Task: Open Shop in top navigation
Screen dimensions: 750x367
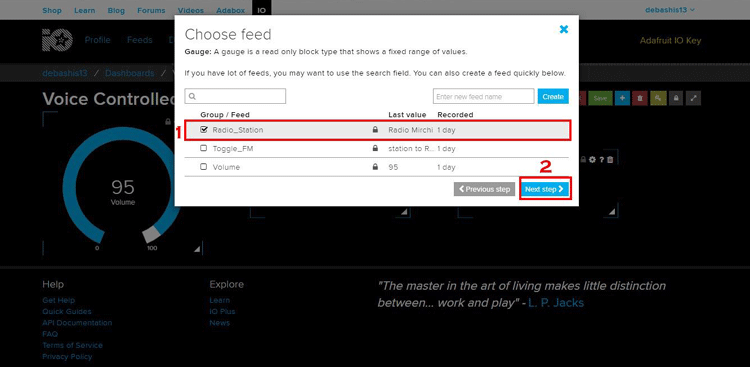Action: (52, 10)
